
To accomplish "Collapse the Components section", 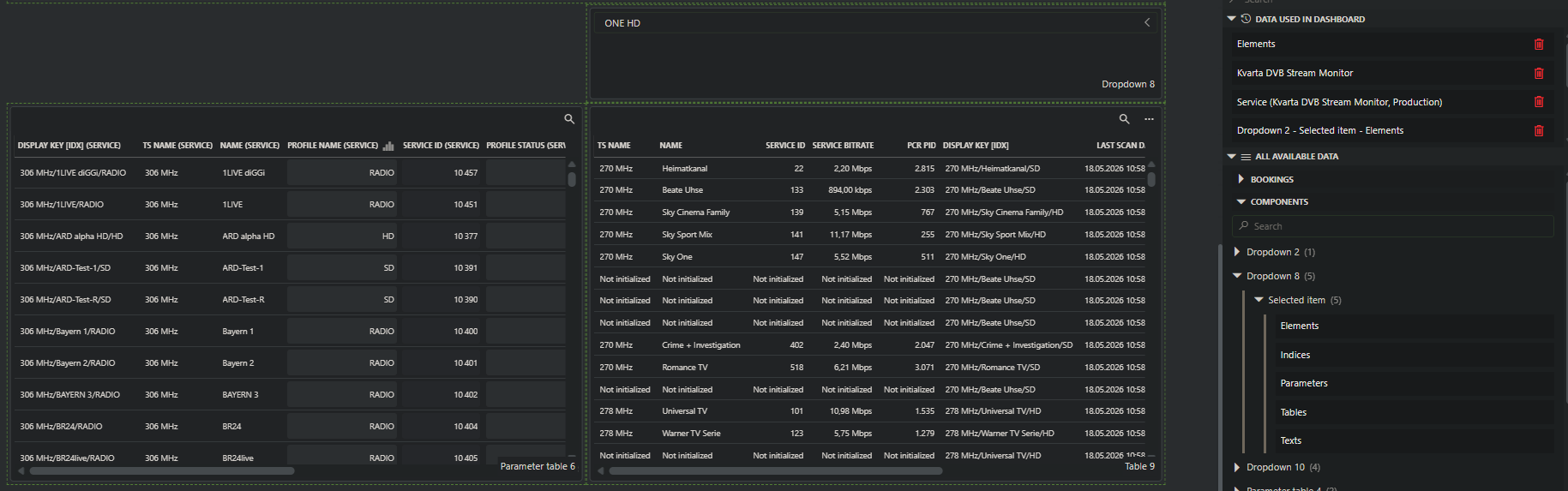I will 1241,202.
